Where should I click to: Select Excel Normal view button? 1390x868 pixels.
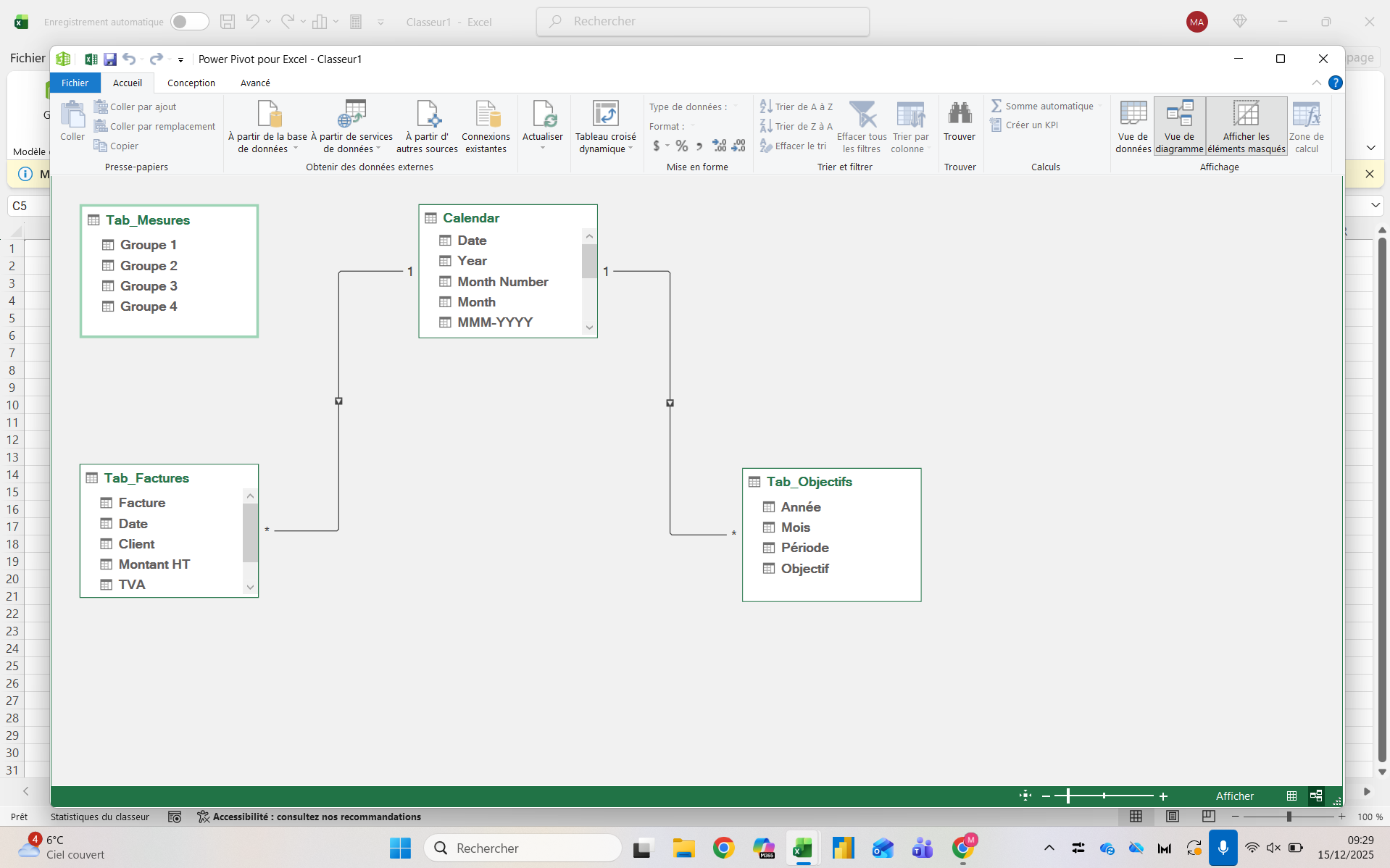[x=1136, y=817]
